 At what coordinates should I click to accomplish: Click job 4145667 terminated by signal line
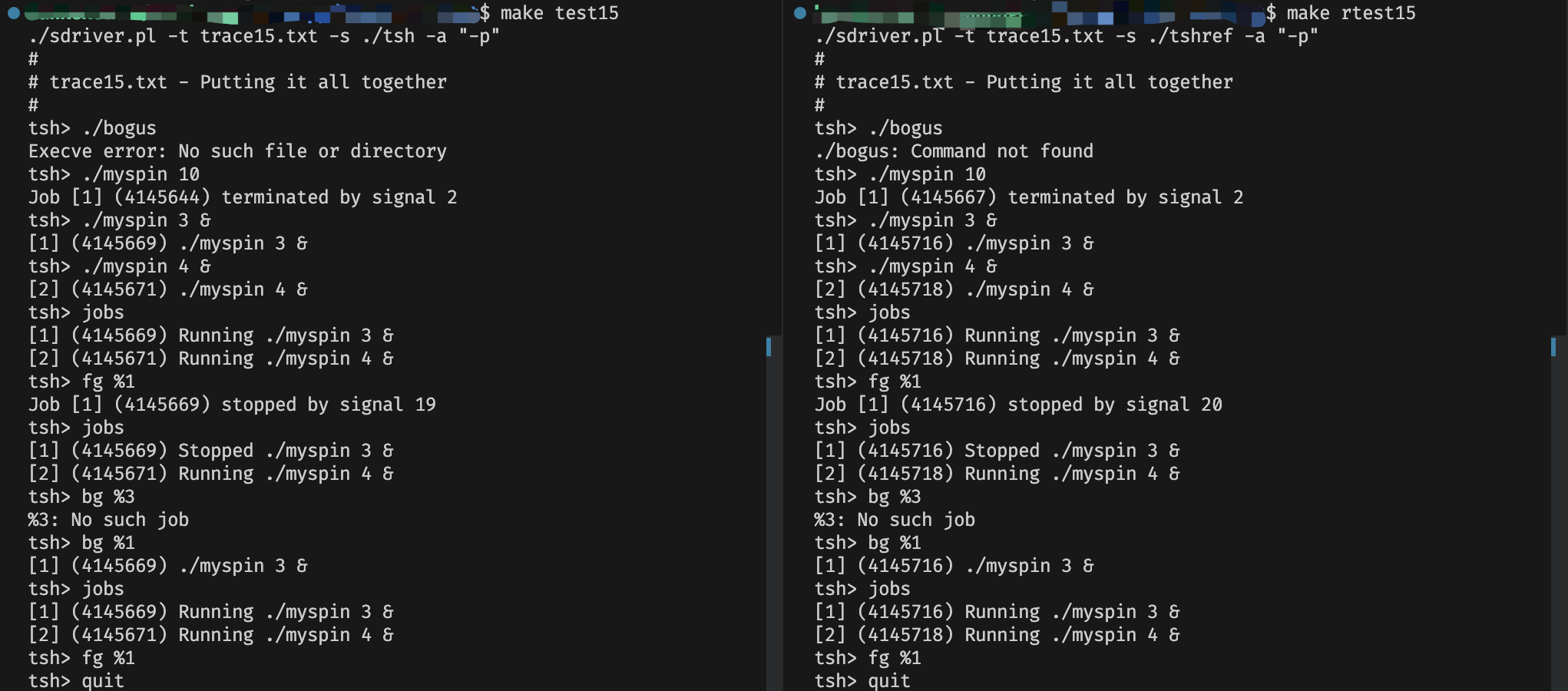(1029, 197)
